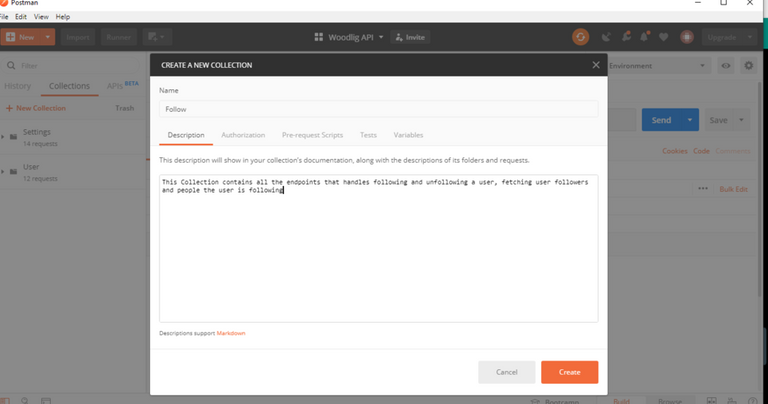Open the Pre-request Scripts tab

(312, 135)
